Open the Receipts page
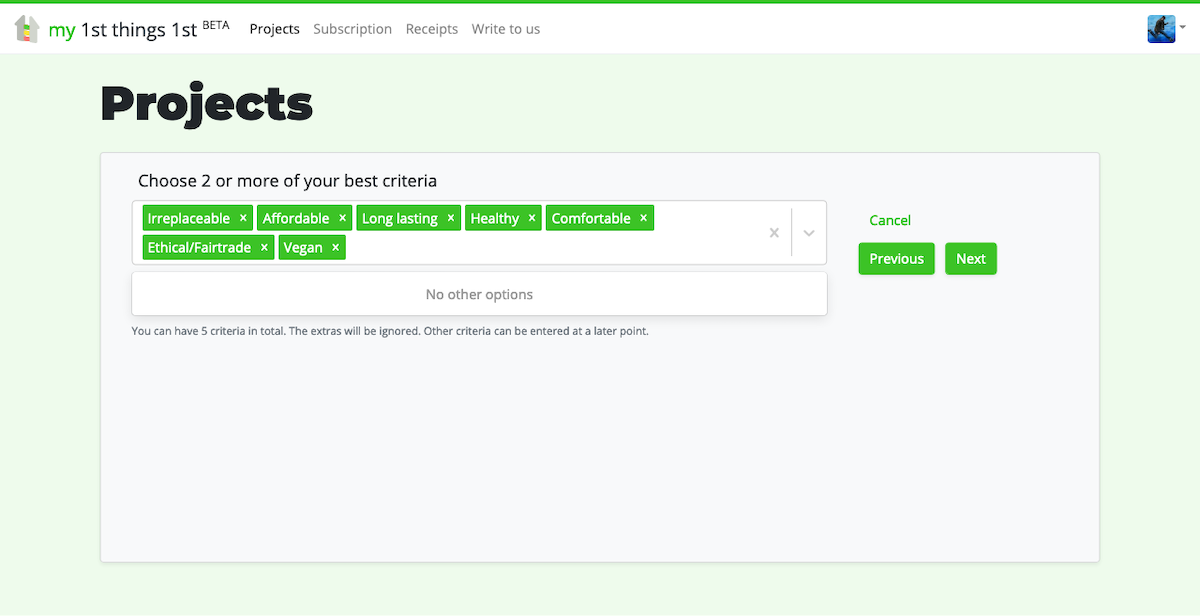This screenshot has width=1200, height=616. point(432,29)
